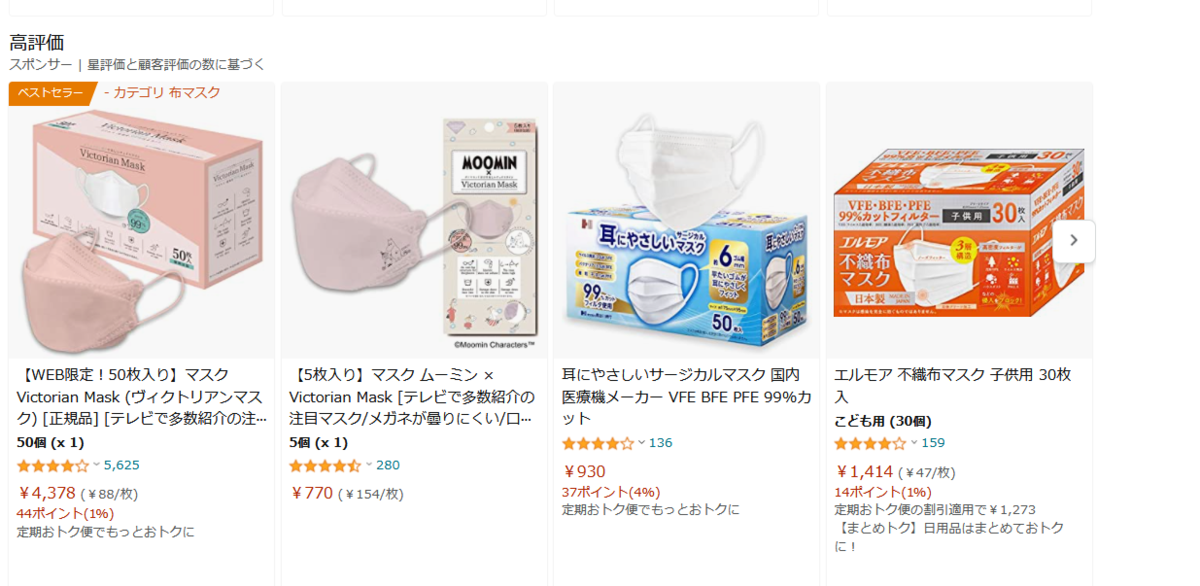Open the orange エルモア mask box image
Image resolution: width=1200 pixels, height=586 pixels.
[959, 220]
